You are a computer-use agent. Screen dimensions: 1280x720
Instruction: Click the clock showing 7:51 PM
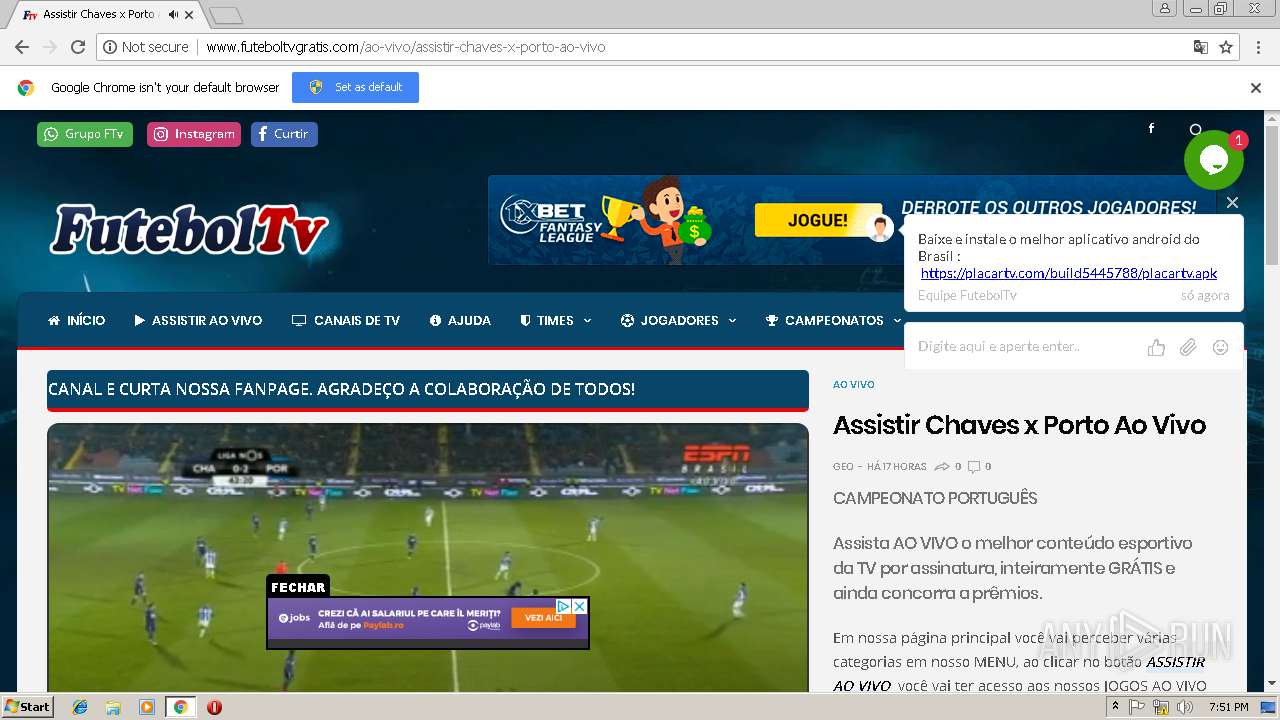(x=1228, y=707)
